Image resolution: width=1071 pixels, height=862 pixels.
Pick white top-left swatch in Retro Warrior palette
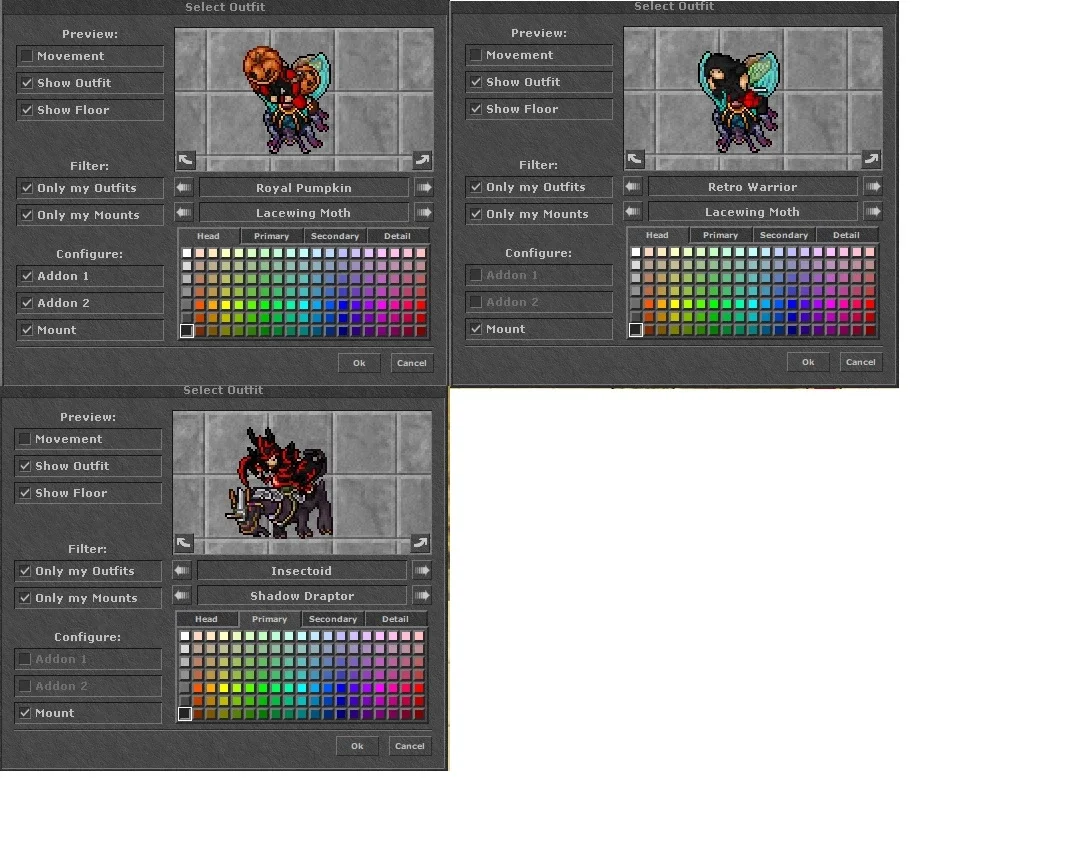pyautogui.click(x=635, y=252)
